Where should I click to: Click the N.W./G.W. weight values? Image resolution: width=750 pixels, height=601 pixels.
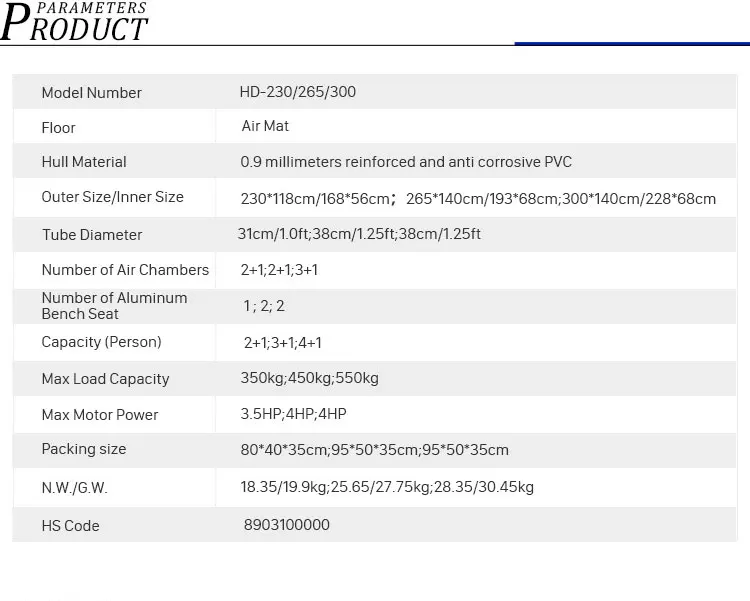(x=387, y=487)
